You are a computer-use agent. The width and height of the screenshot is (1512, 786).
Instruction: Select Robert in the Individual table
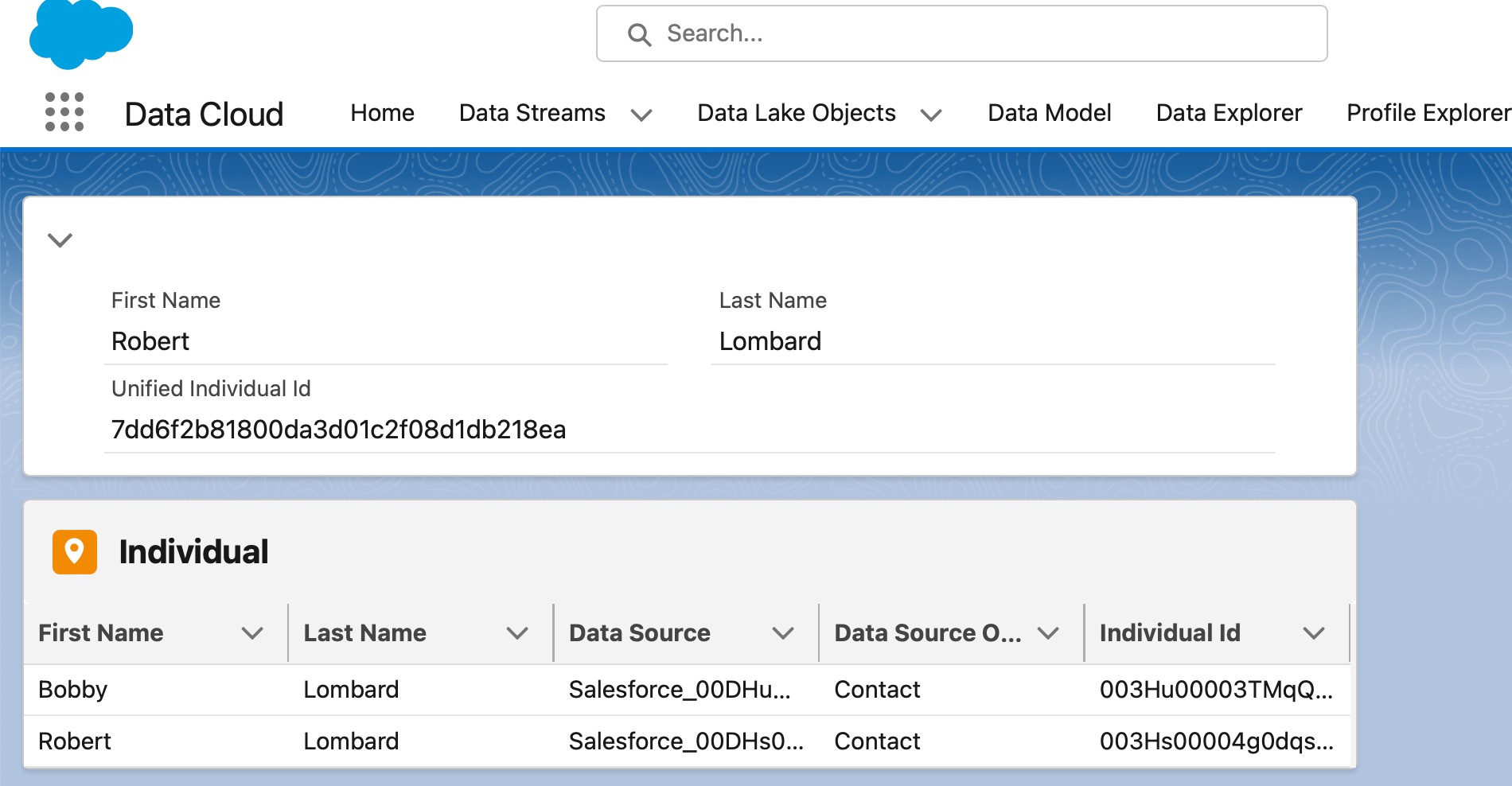pos(75,741)
